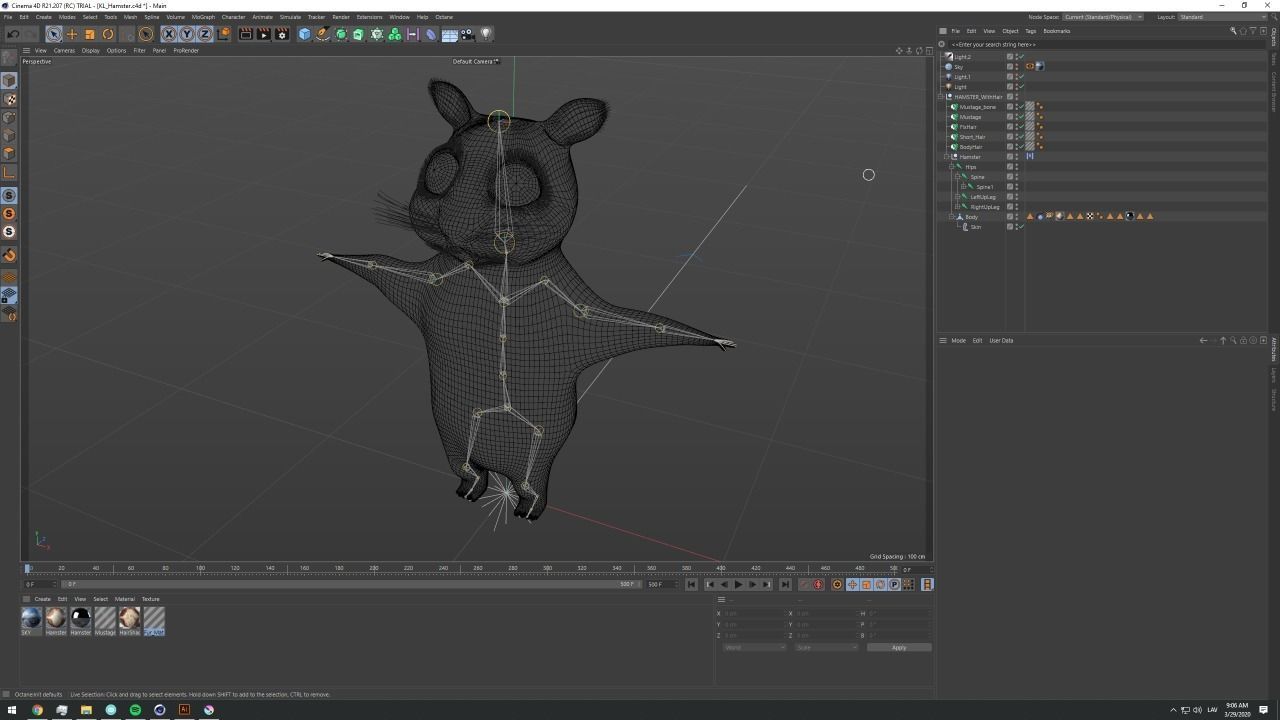Toggle Y-axis lock
Viewport: 1280px width, 720px height.
tap(186, 34)
